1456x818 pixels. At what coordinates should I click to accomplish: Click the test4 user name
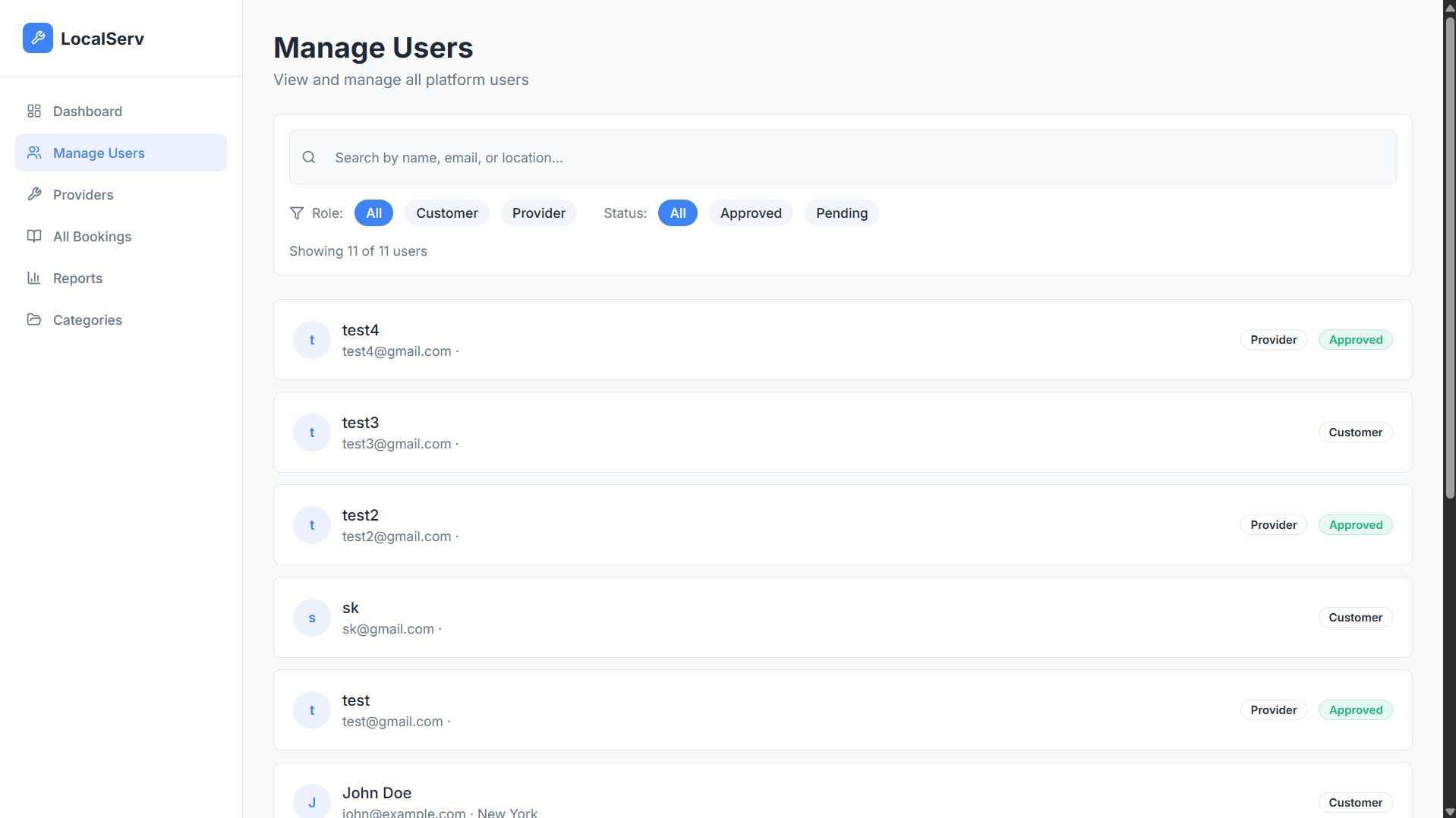(361, 330)
